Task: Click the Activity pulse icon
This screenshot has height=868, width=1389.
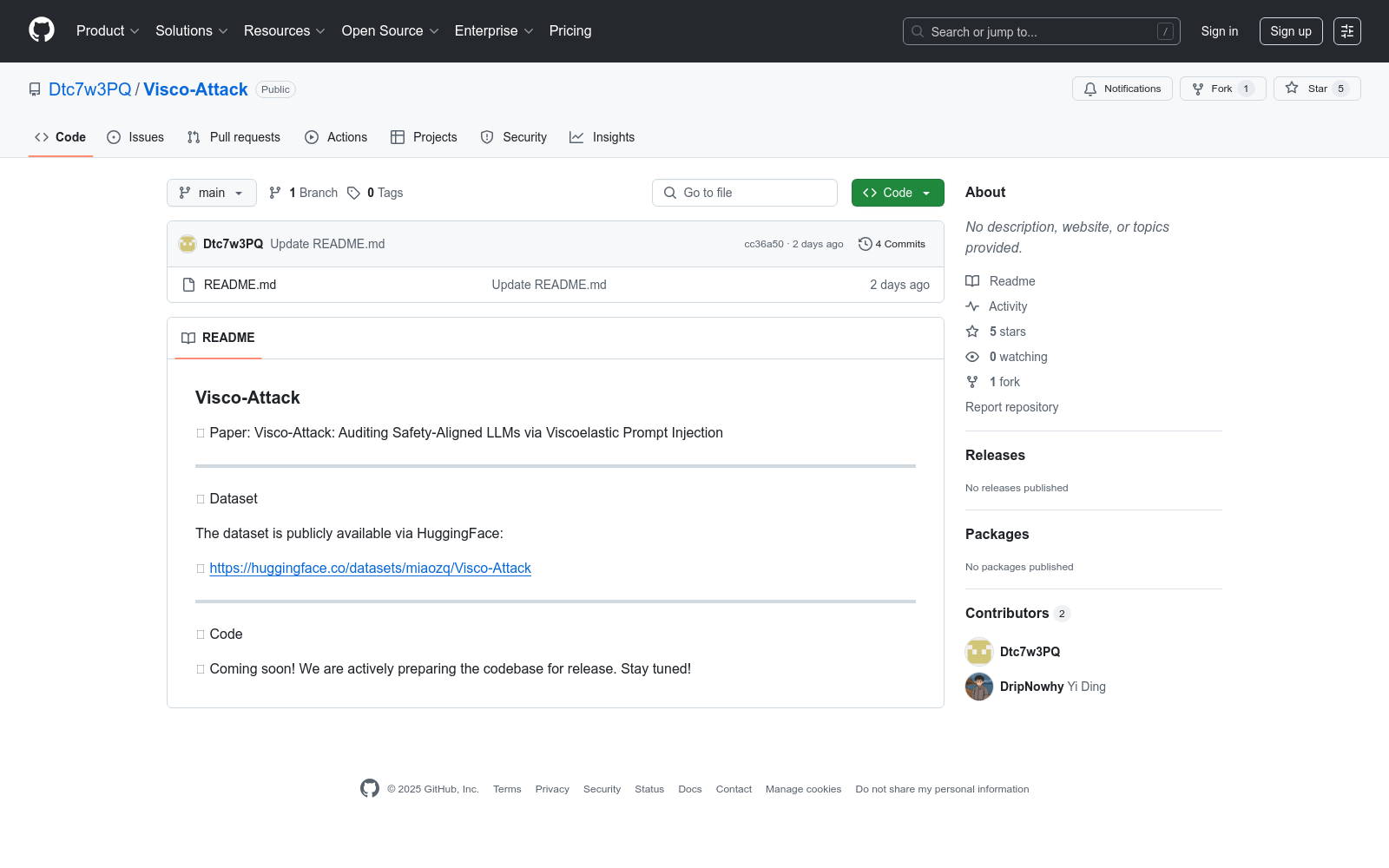Action: [972, 306]
